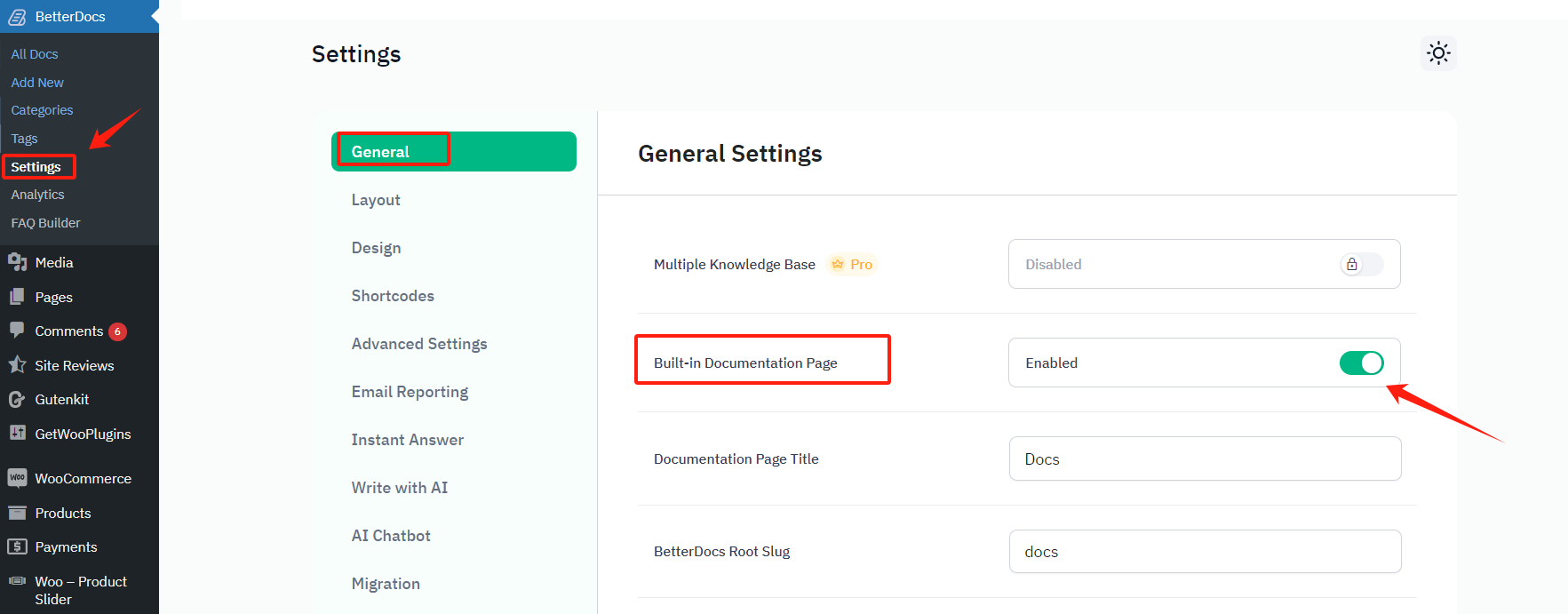Toggle the light/dark mode sun icon
Image resolution: width=1568 pixels, height=614 pixels.
(1438, 53)
